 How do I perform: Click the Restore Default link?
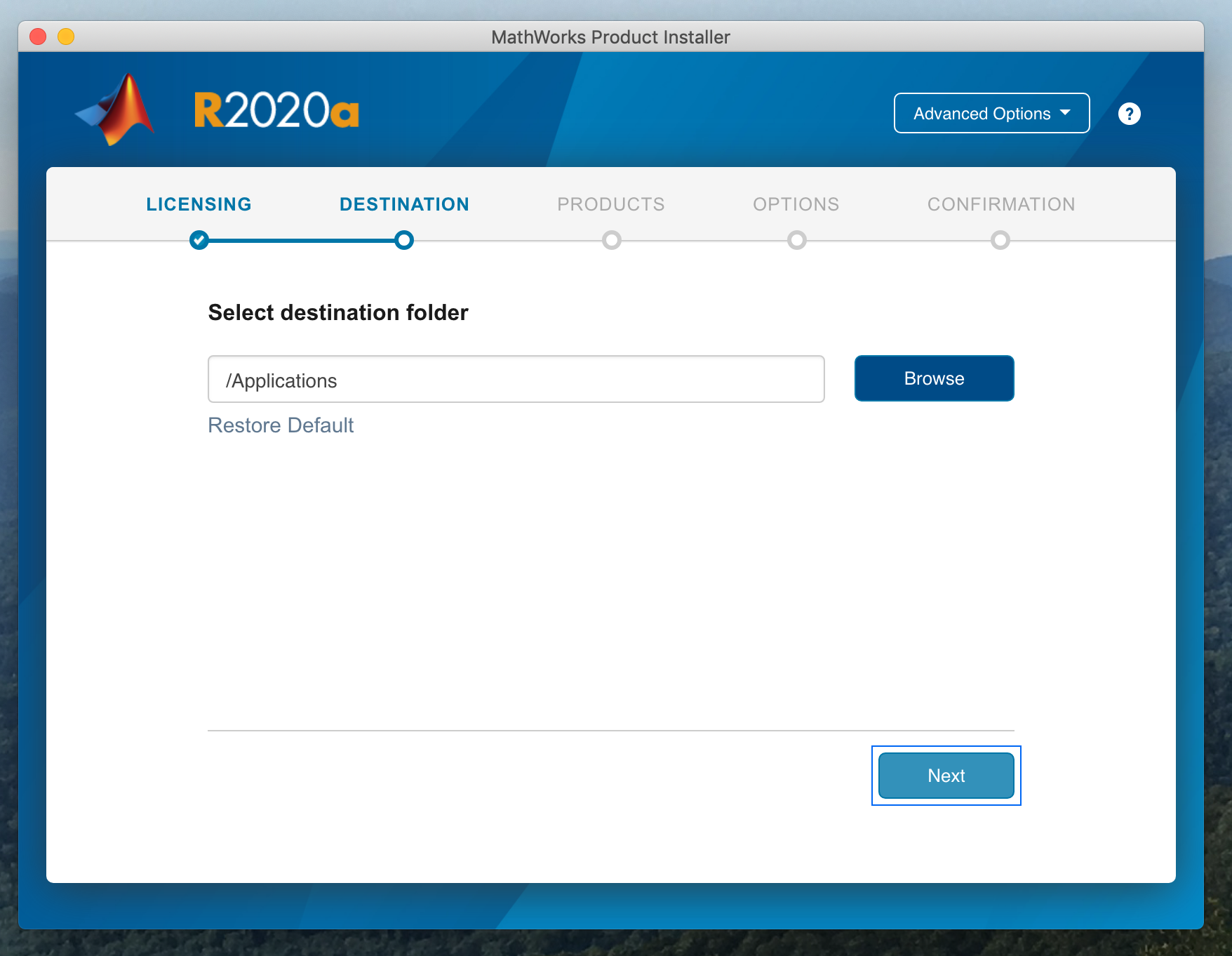click(281, 425)
